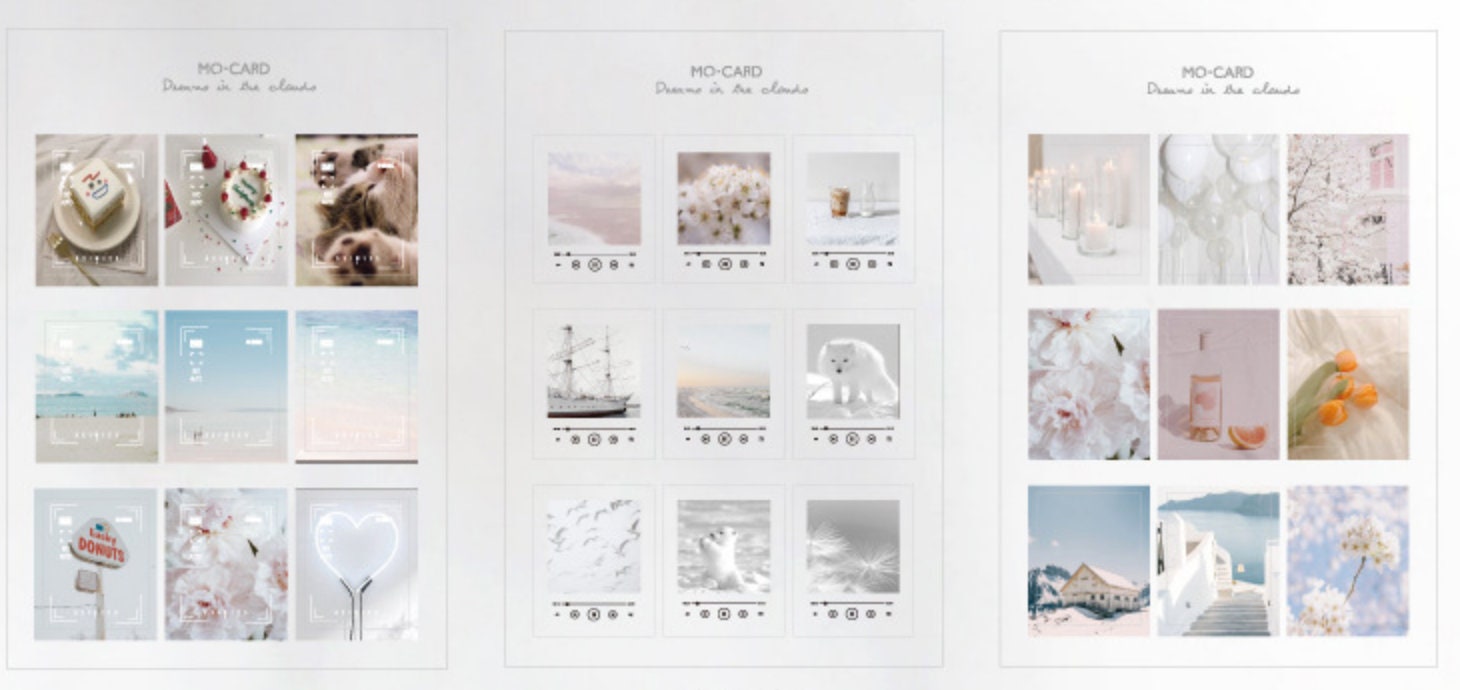Image resolution: width=1460 pixels, height=690 pixels.
Task: Click previous track icon under white blossoms card
Action: point(706,265)
